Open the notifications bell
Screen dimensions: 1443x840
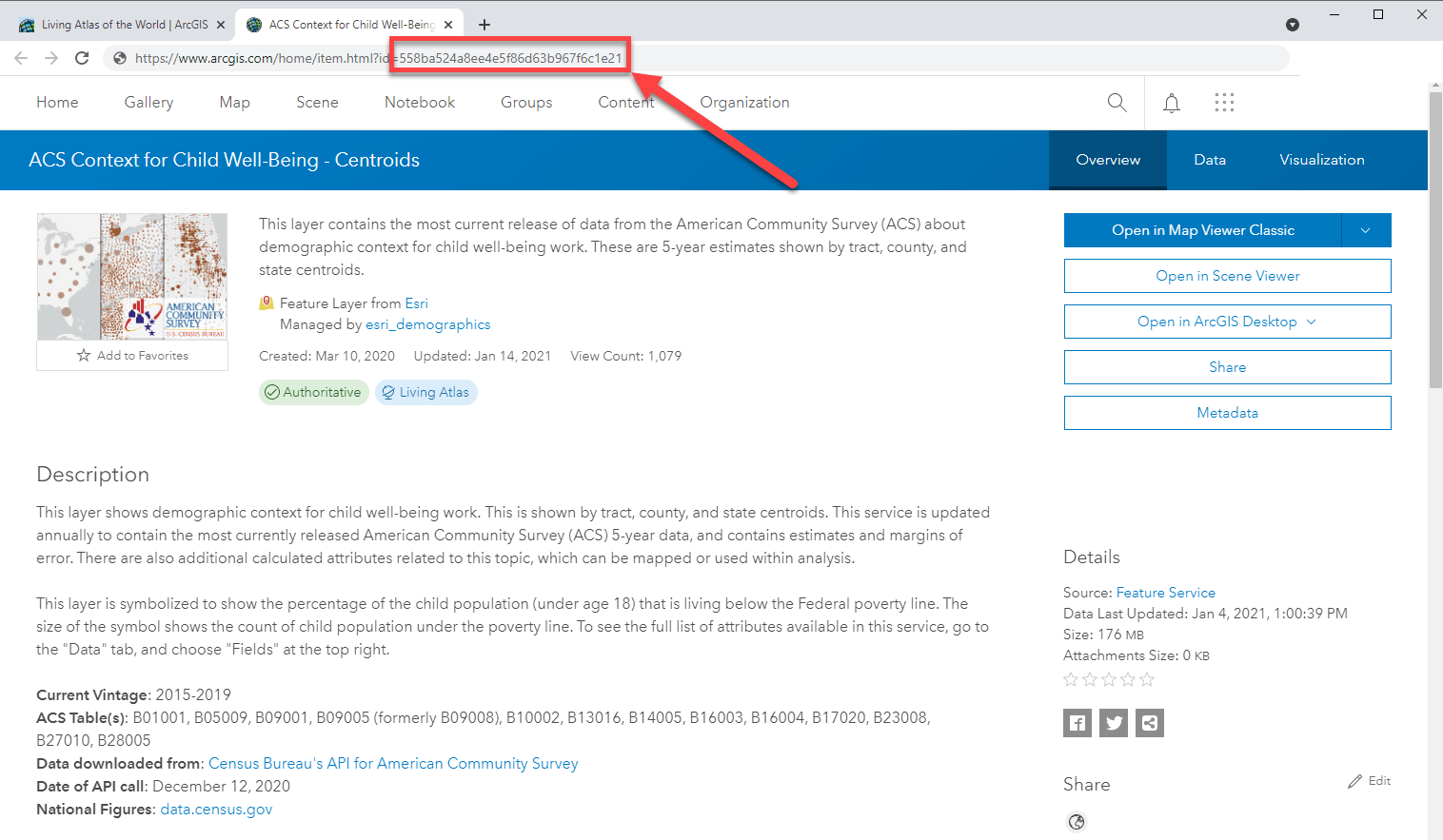click(x=1172, y=103)
